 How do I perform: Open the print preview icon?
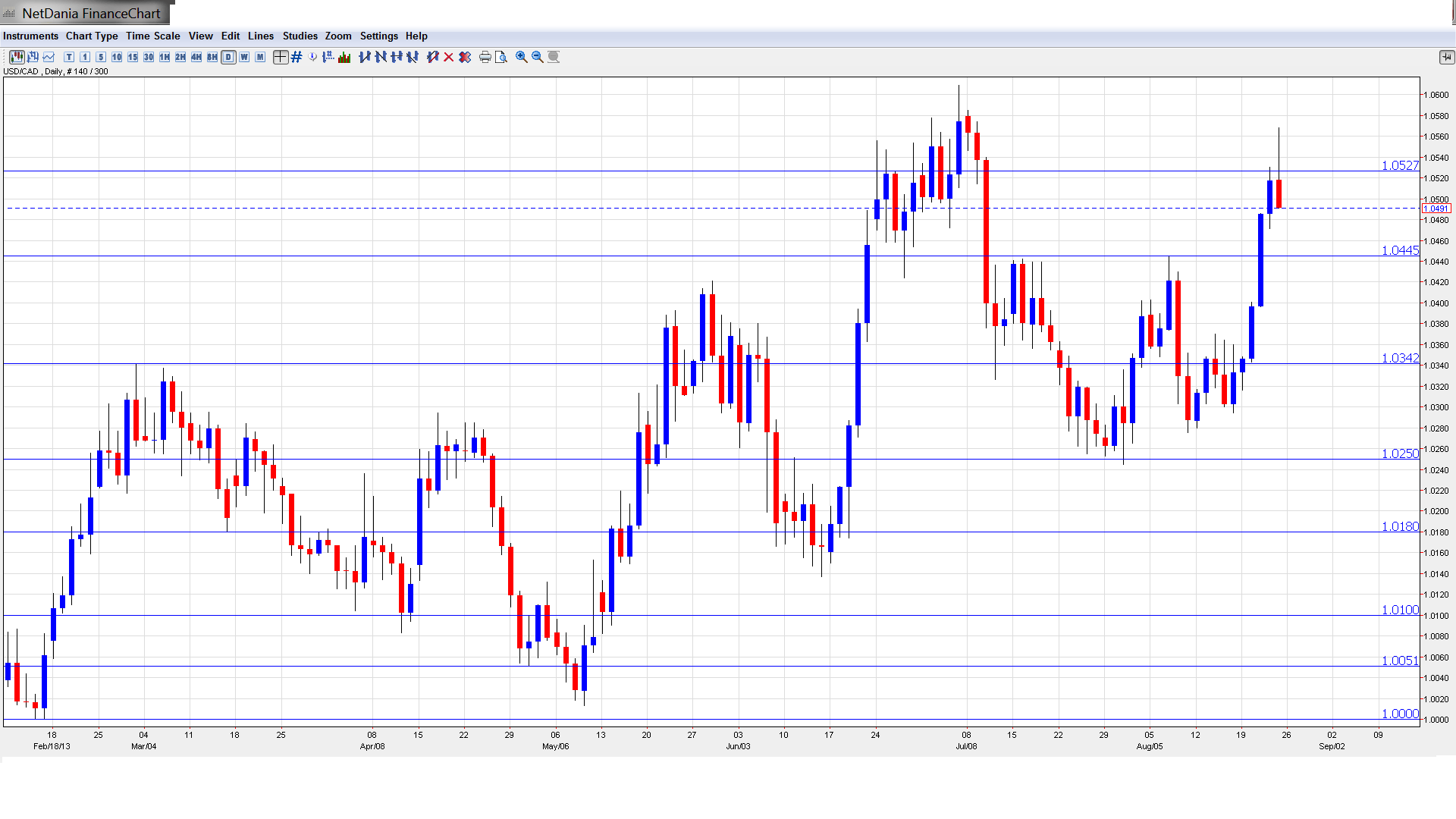[501, 57]
